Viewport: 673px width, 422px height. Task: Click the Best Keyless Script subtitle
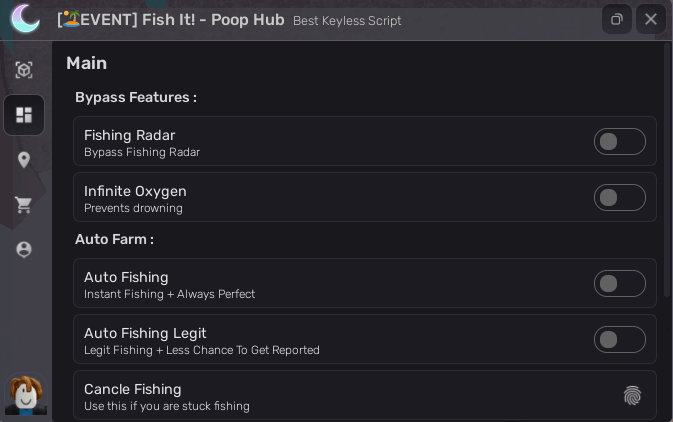[x=347, y=21]
